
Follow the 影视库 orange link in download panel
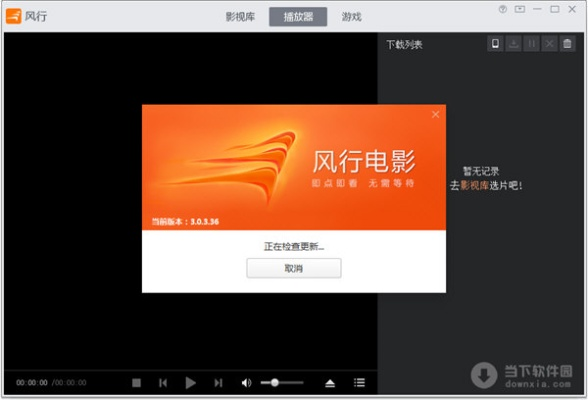474,185
